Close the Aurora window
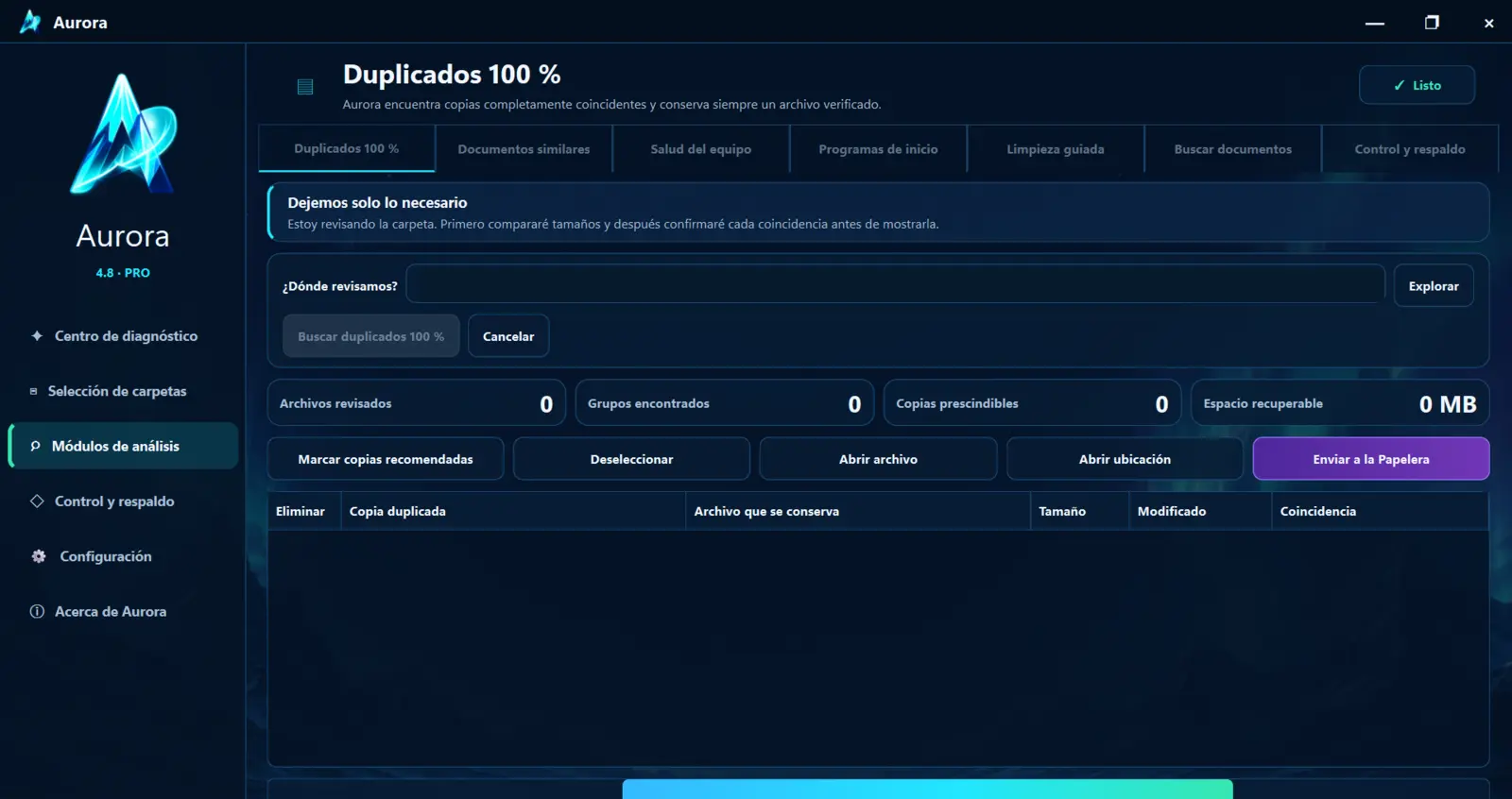 coord(1488,23)
